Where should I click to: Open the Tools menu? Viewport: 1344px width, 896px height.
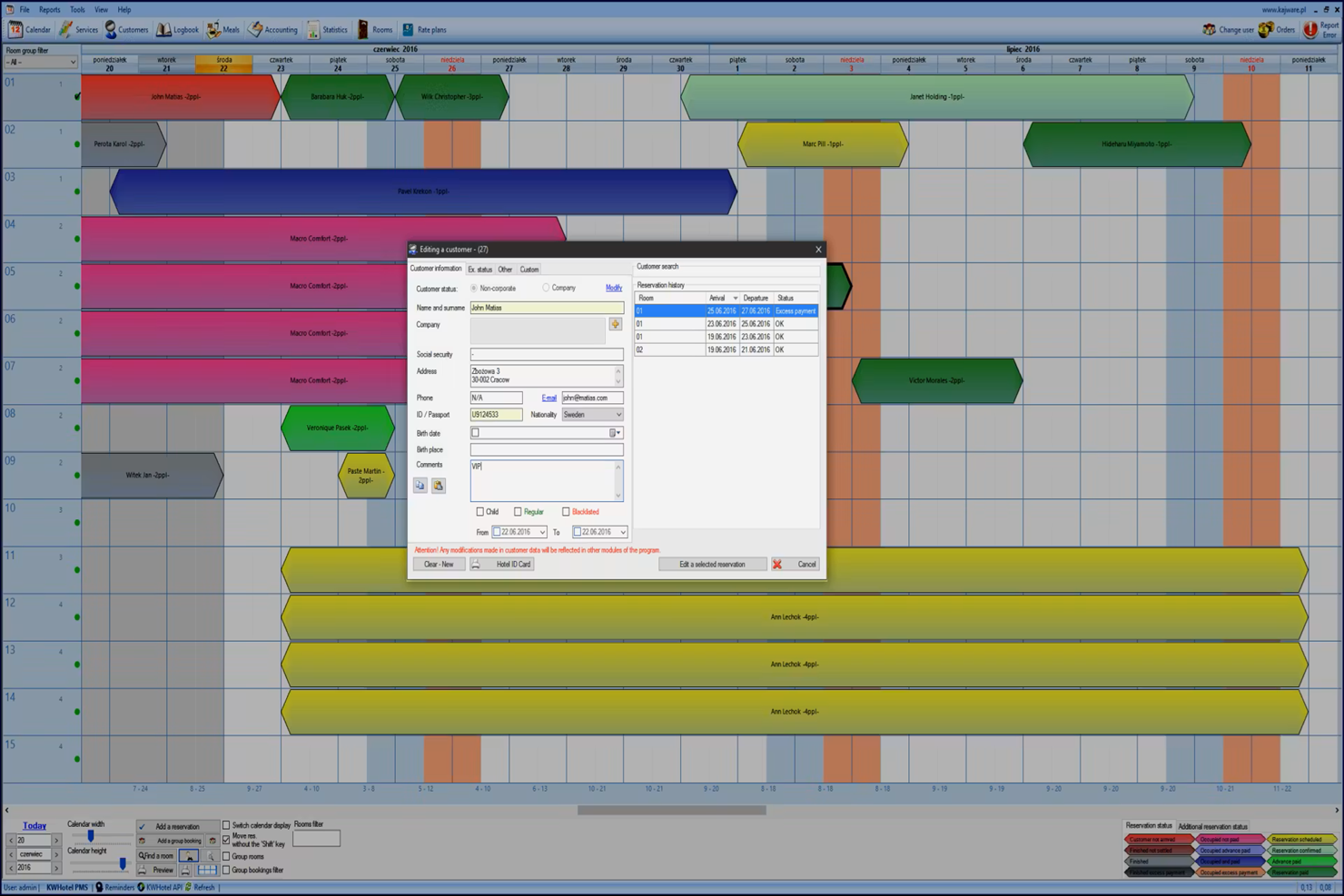[x=77, y=10]
